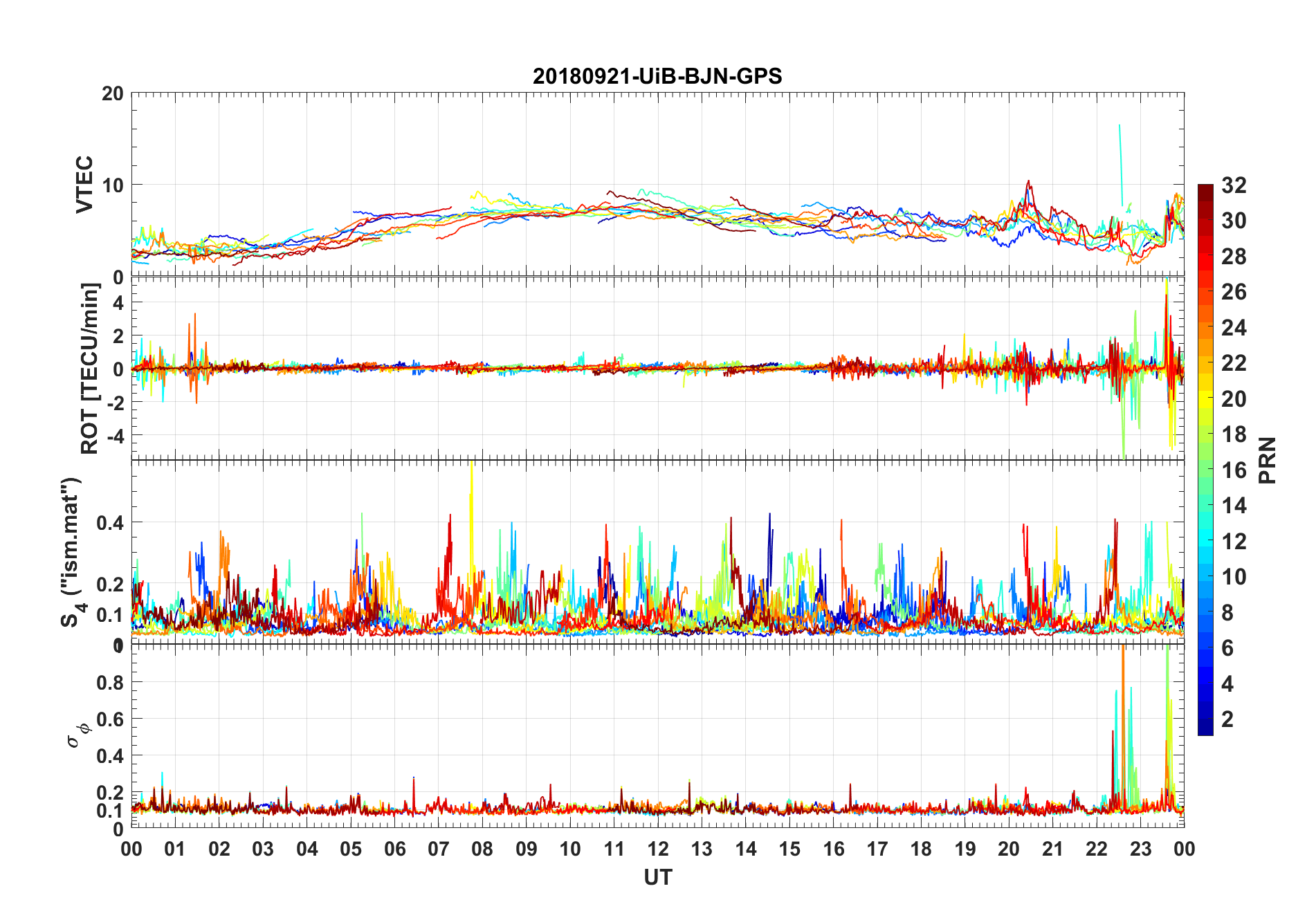
Task: Click the sigma phi axis tick 0.8
Action: (x=111, y=682)
